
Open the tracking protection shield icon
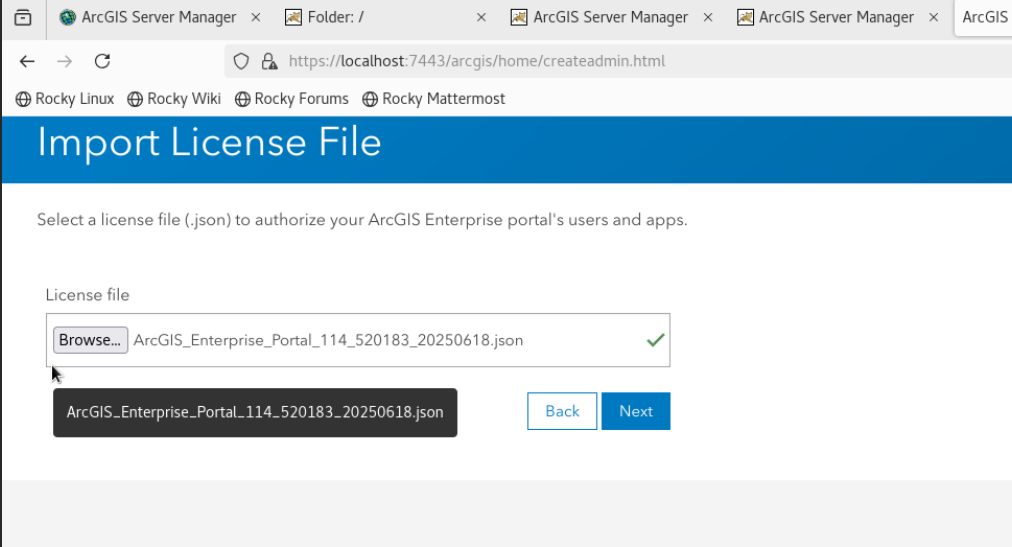241,61
